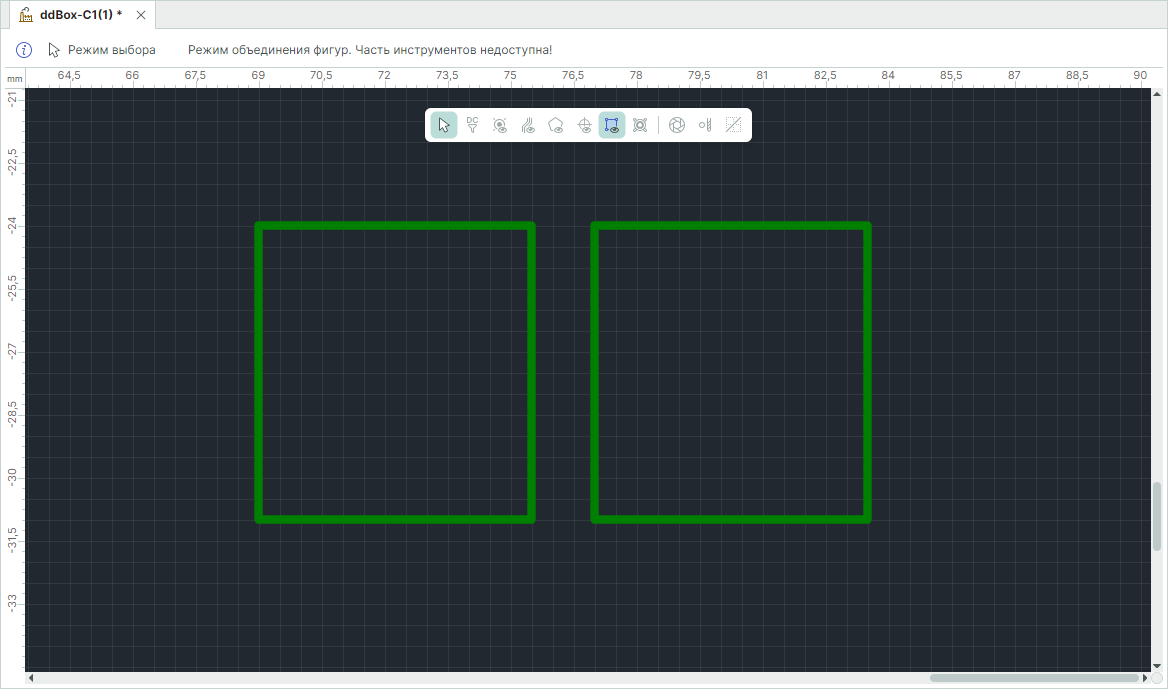1168x689 pixels.
Task: Toggle the highlighted rectangle shape visibility tool
Action: (612, 125)
